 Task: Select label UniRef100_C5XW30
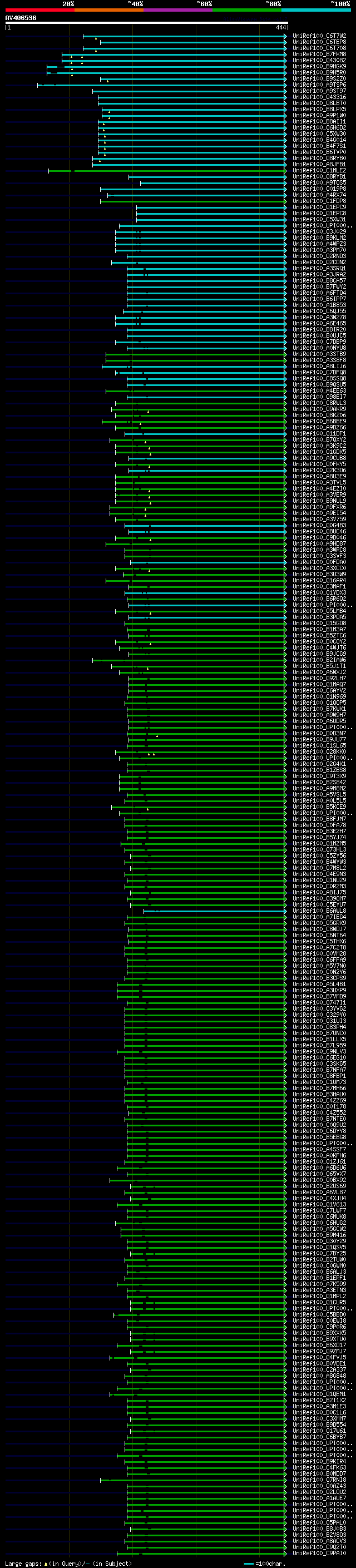click(319, 134)
